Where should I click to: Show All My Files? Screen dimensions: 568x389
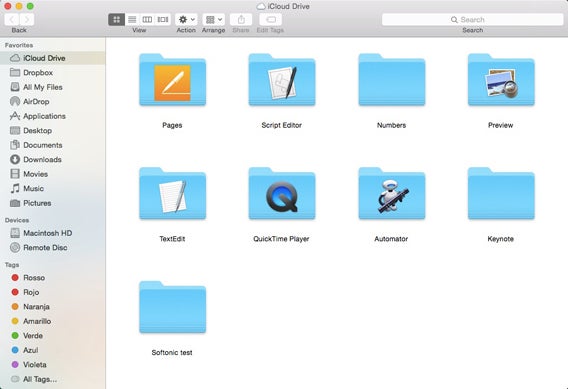(53, 87)
